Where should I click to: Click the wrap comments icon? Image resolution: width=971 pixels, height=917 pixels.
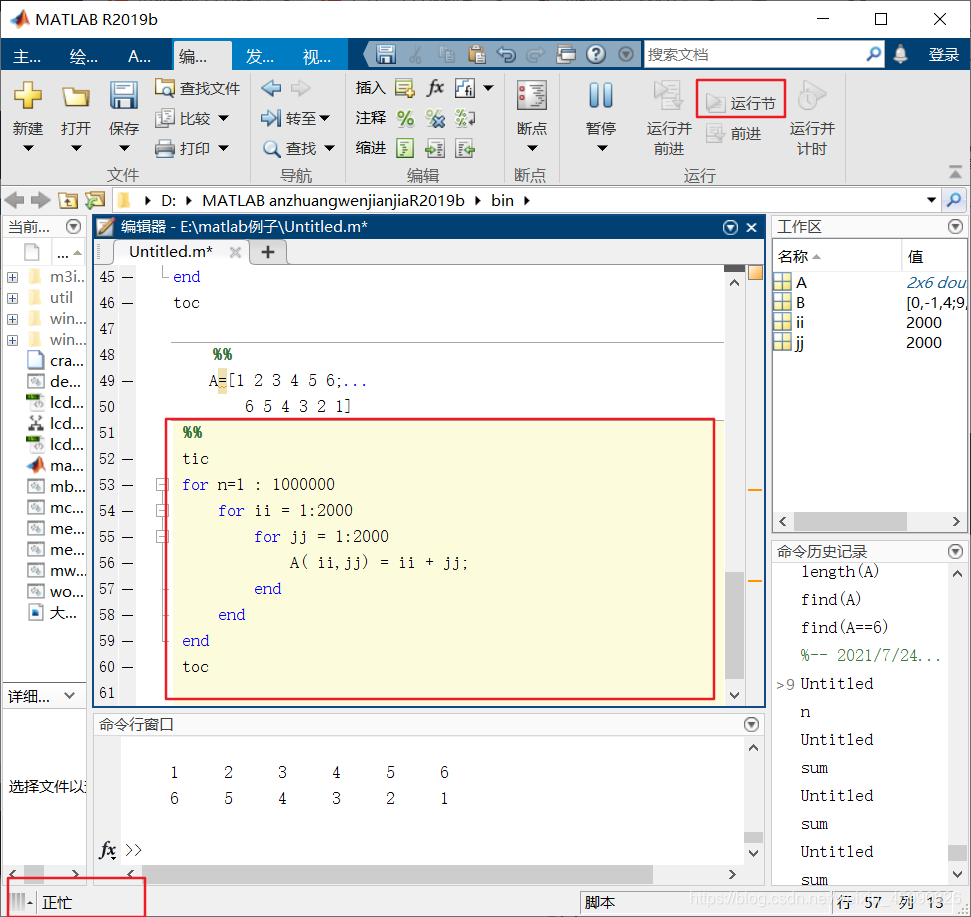point(465,118)
